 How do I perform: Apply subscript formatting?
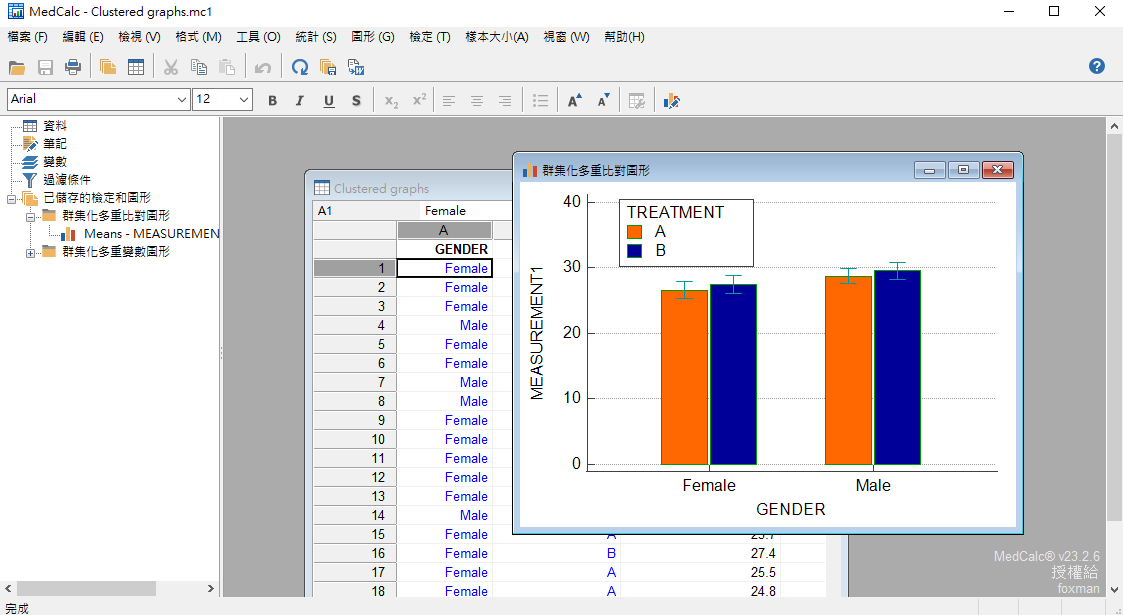[391, 101]
